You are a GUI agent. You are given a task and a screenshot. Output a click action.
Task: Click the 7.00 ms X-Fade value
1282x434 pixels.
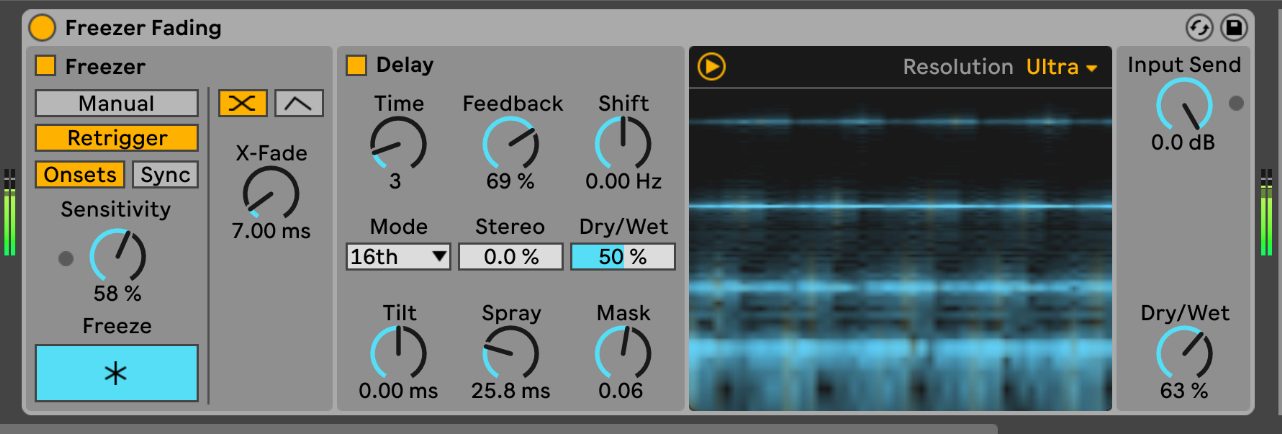[x=271, y=232]
